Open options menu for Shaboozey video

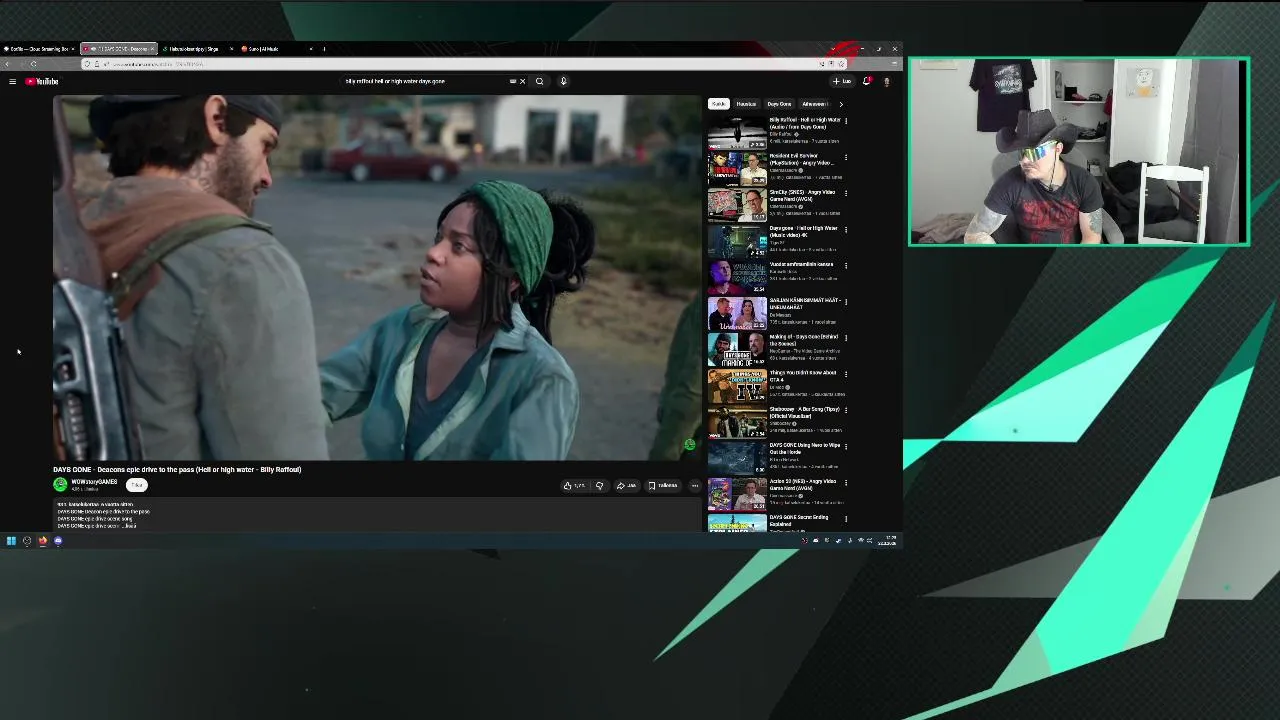pos(846,410)
